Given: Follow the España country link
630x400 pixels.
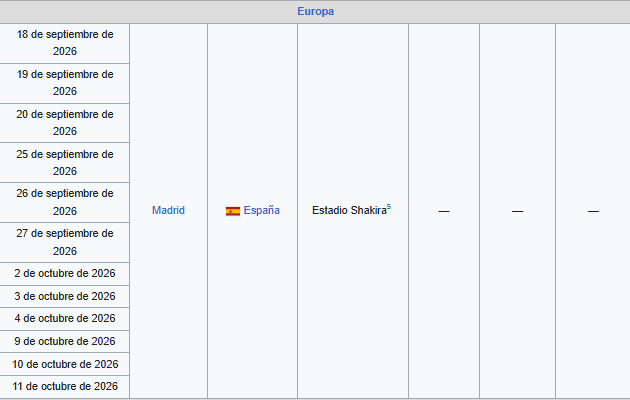Looking at the screenshot, I should tap(262, 210).
